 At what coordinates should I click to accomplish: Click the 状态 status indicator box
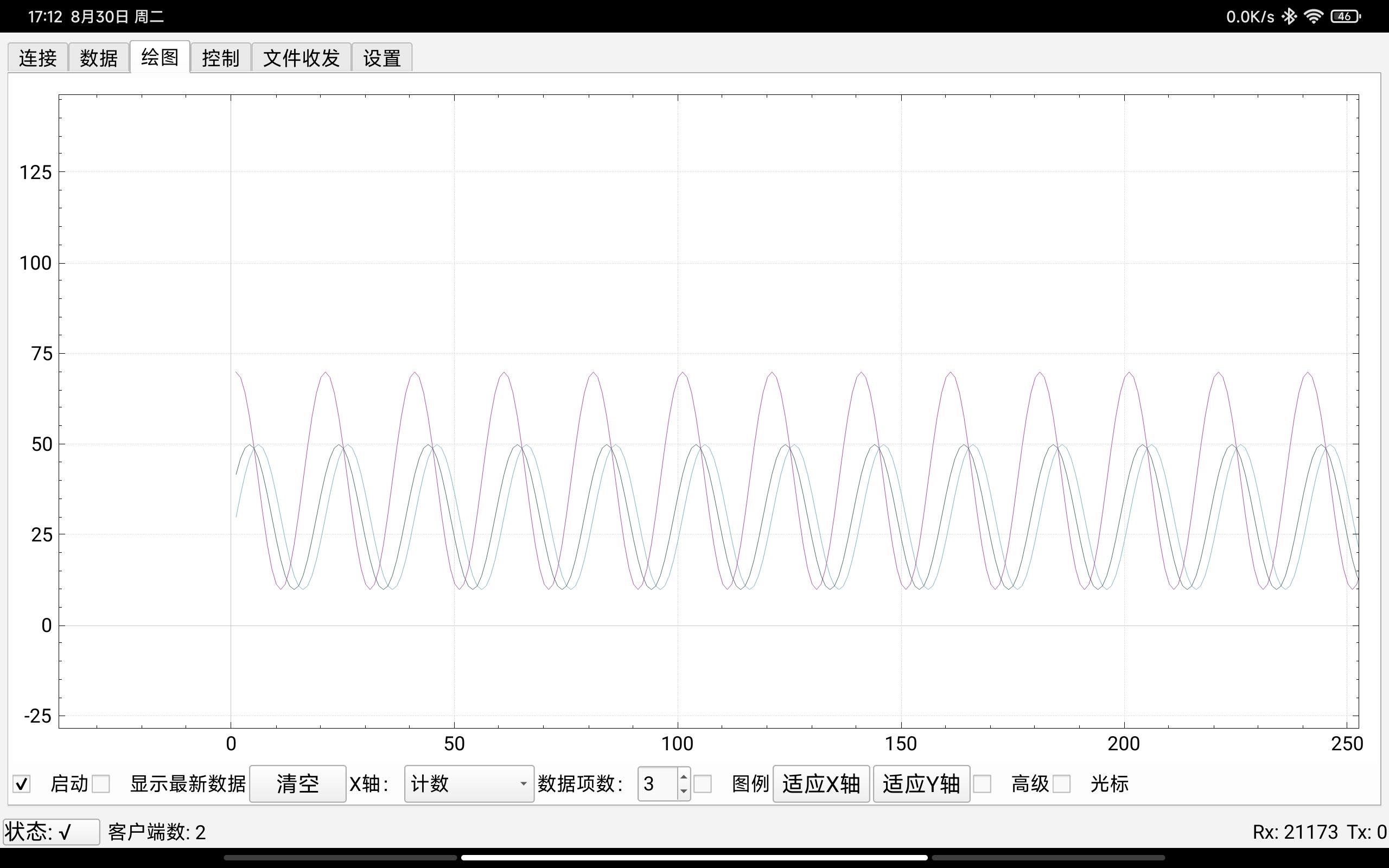point(50,832)
